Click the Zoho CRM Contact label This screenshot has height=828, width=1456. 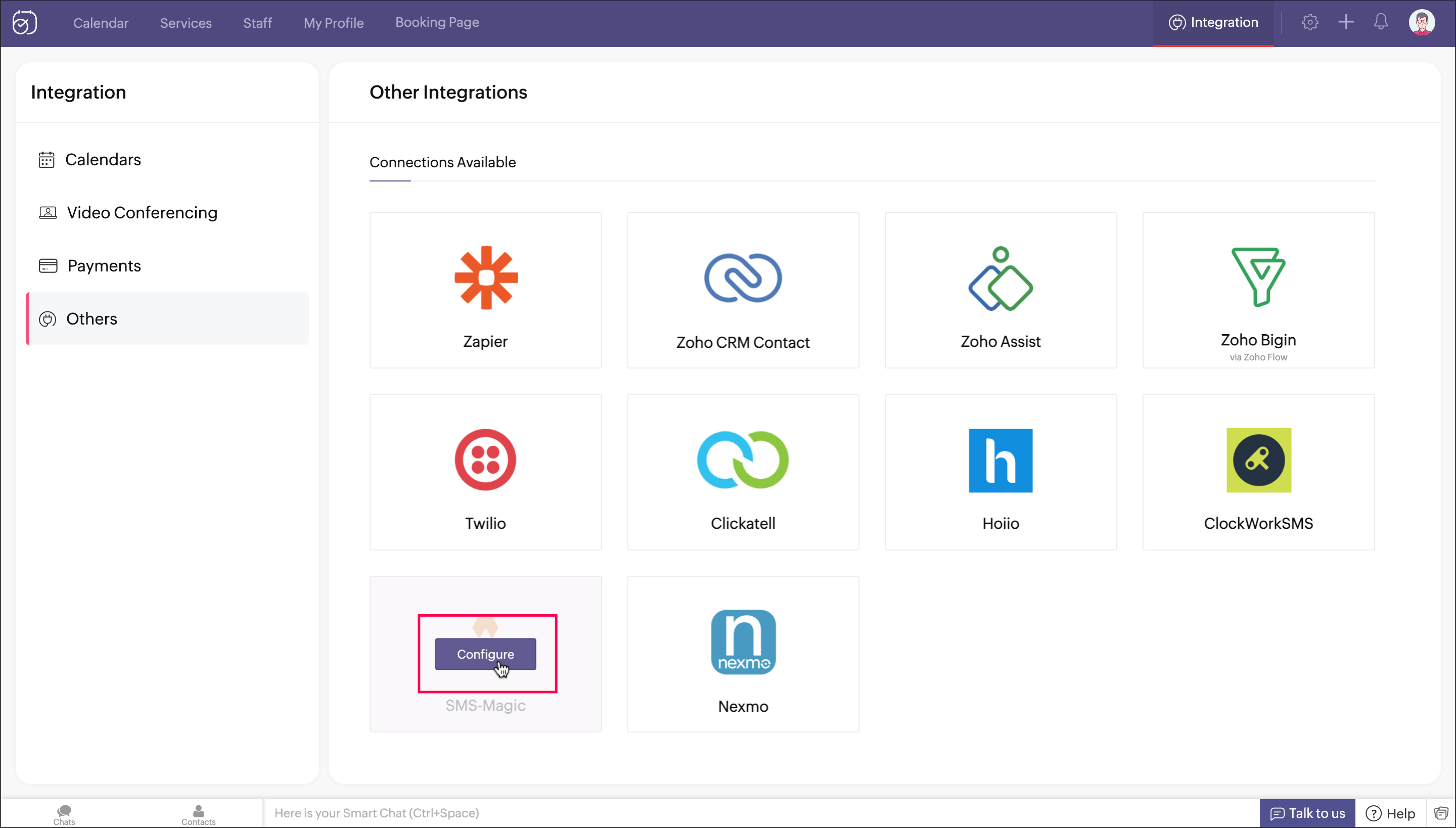click(x=743, y=342)
